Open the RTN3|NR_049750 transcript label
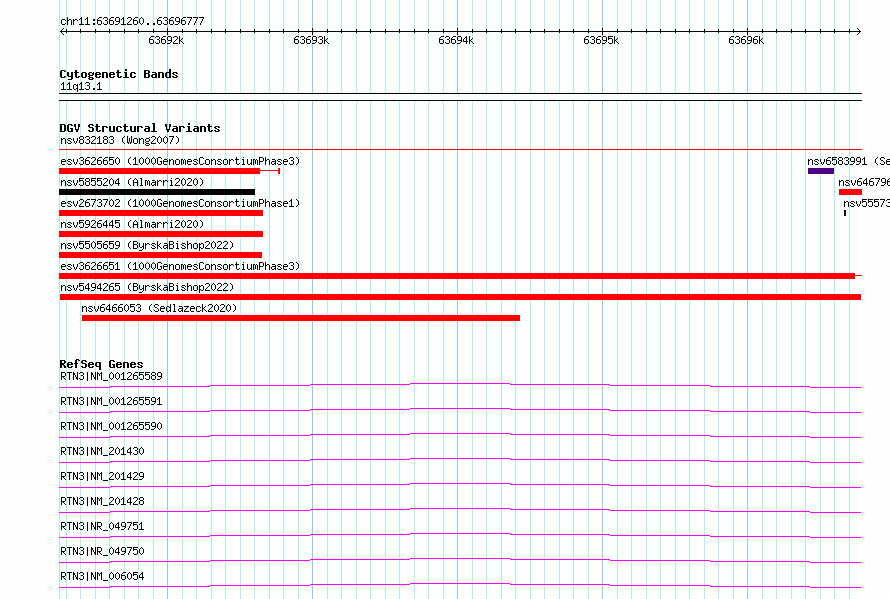The image size is (890, 599). point(102,551)
